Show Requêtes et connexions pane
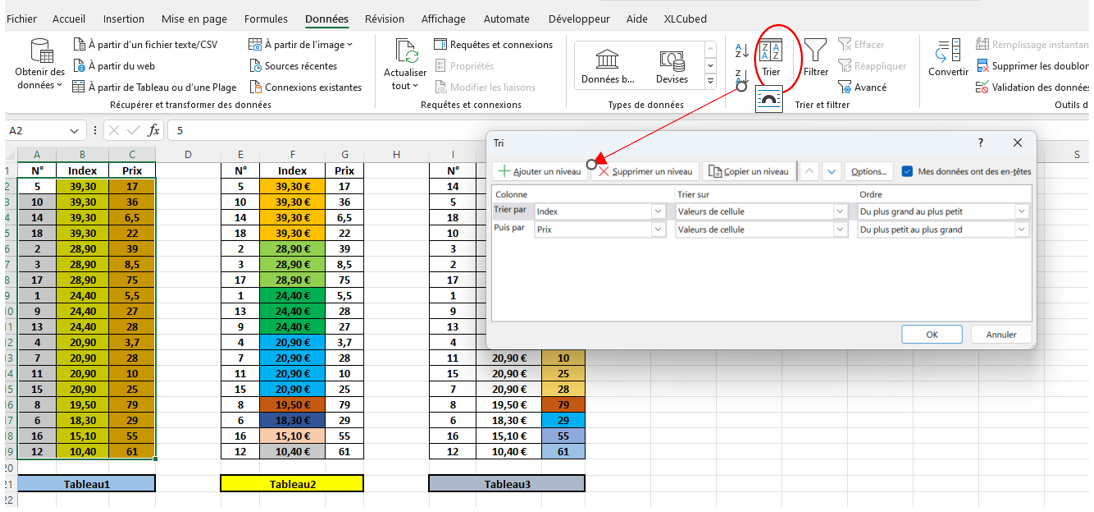The width and height of the screenshot is (1094, 512). [493, 45]
